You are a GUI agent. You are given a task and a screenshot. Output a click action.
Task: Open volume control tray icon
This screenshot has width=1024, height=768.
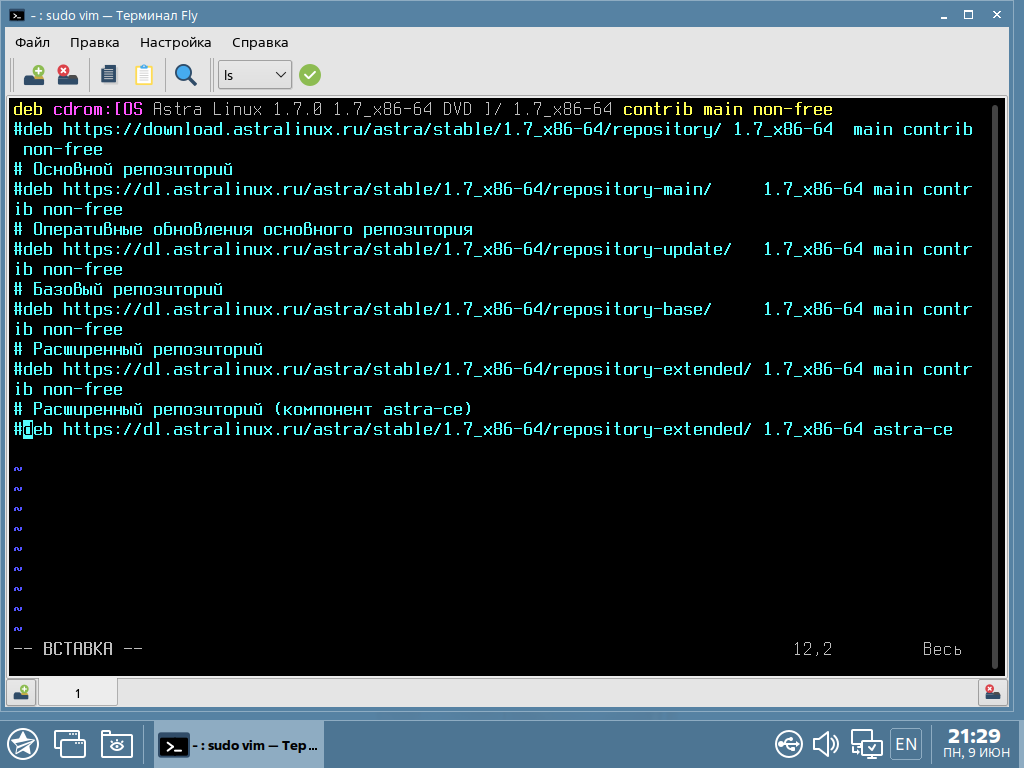click(x=826, y=744)
